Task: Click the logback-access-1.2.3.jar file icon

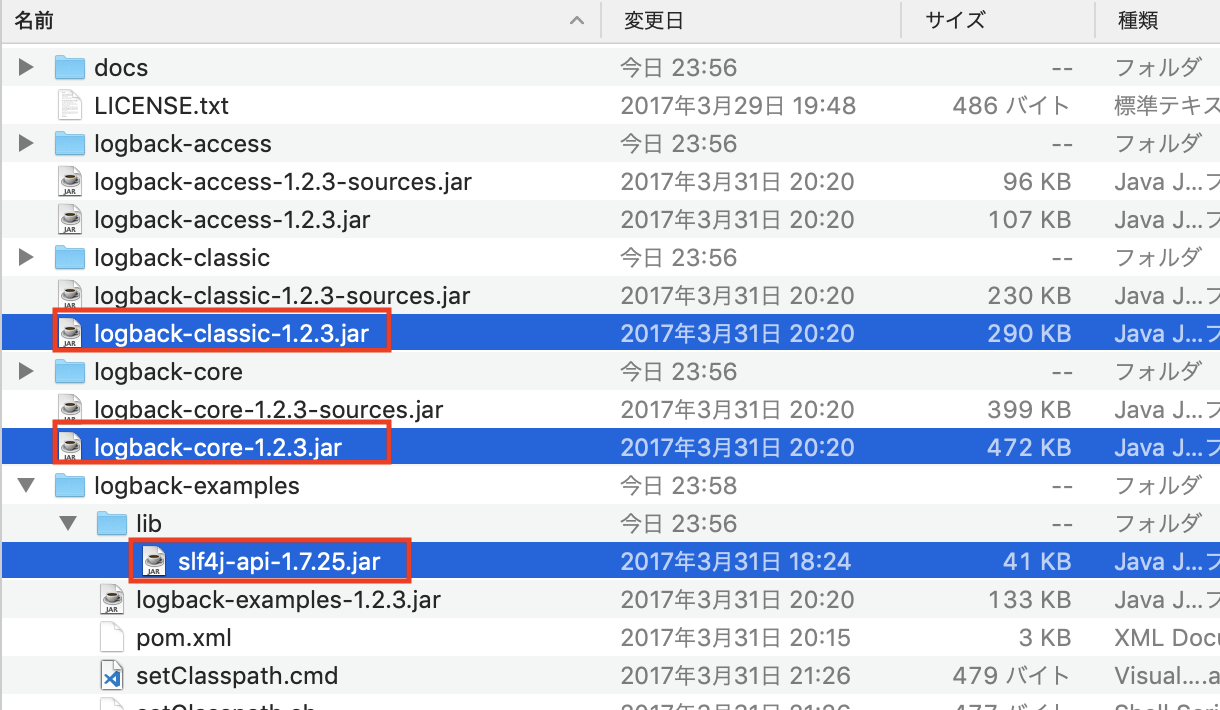Action: point(69,220)
